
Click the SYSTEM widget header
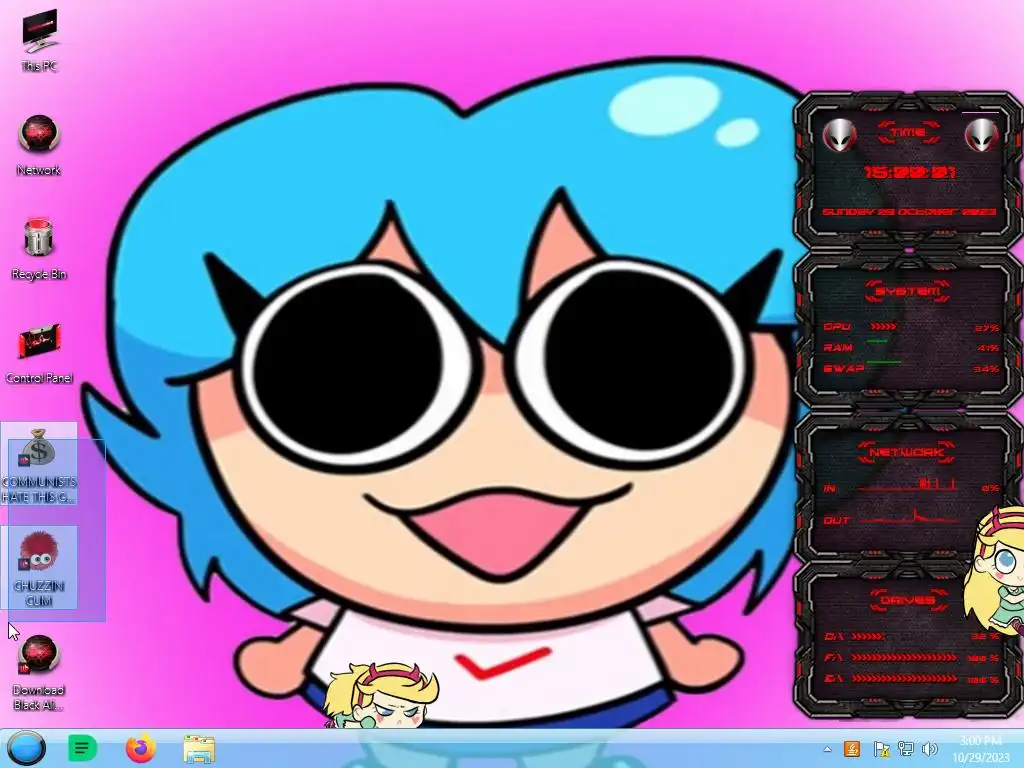(908, 291)
